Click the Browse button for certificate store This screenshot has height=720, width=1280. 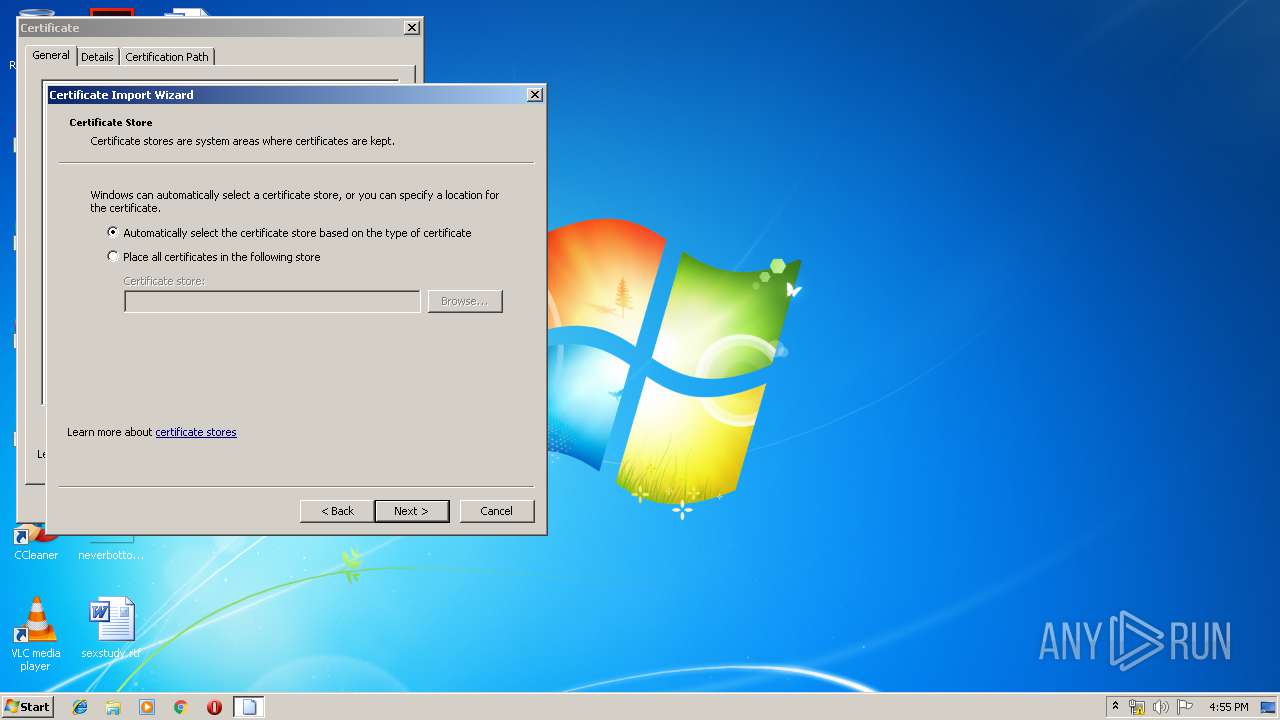click(x=465, y=301)
